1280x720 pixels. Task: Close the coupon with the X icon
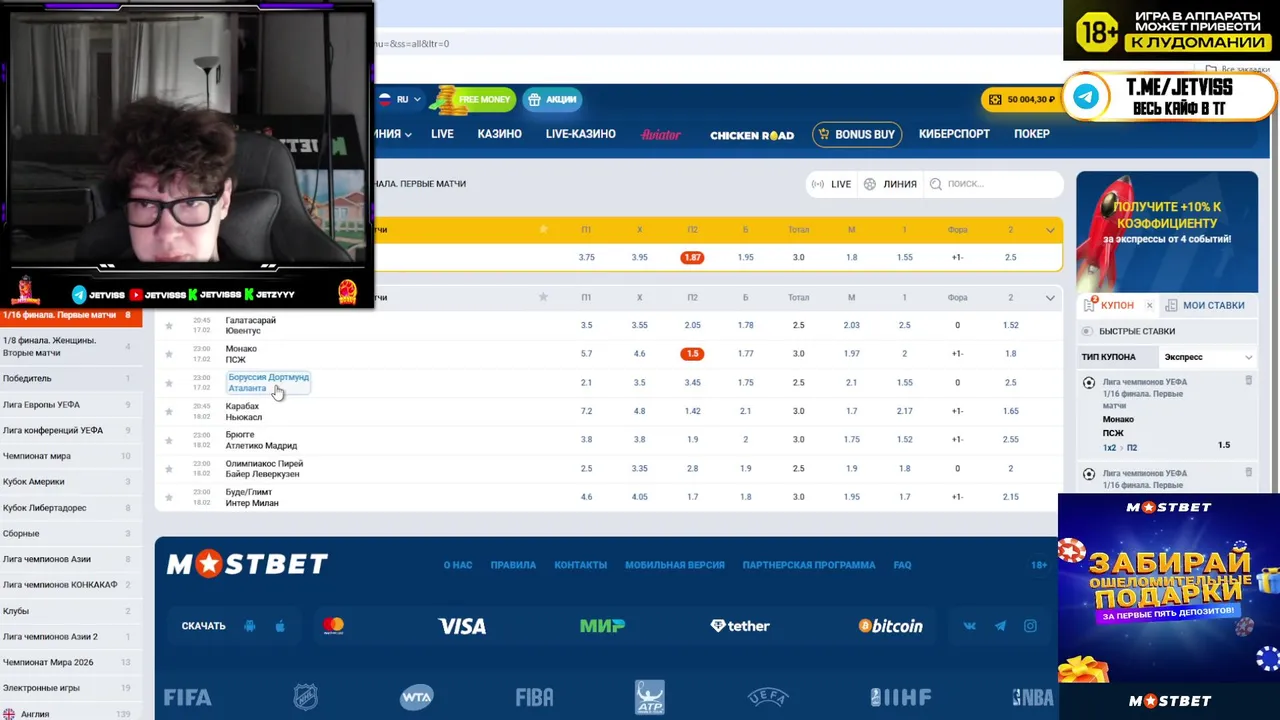pos(1149,306)
